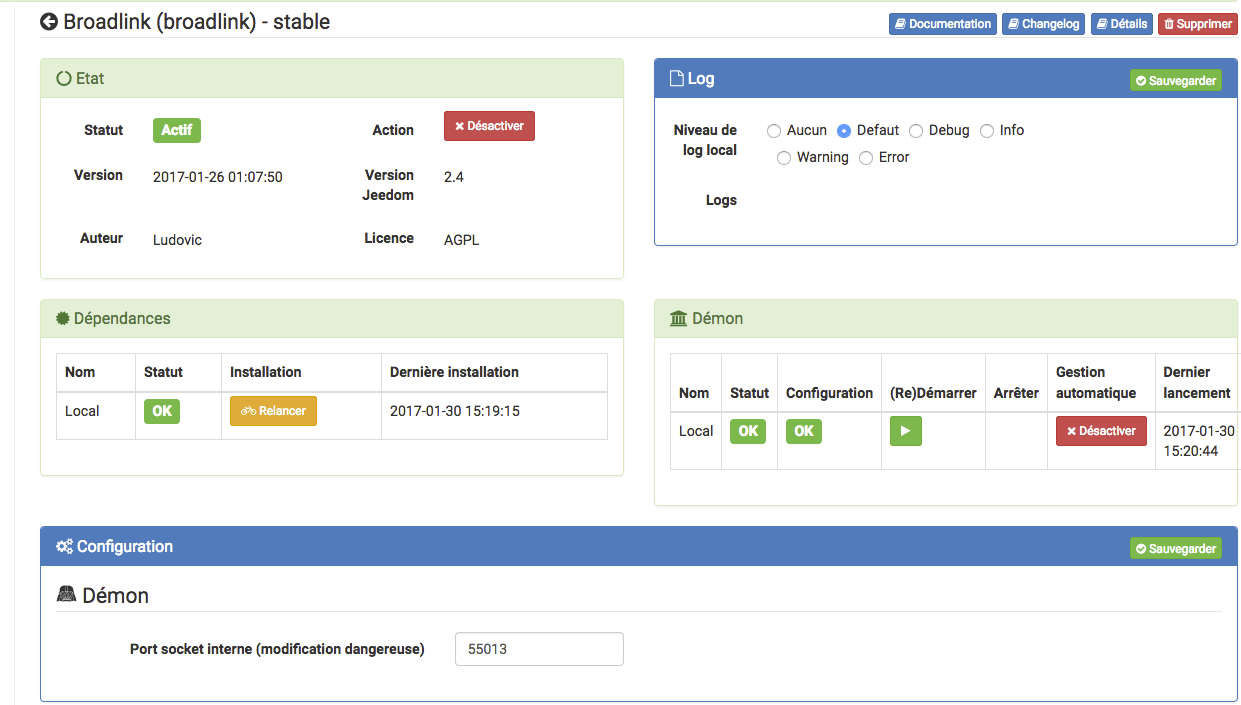
Task: Select the Warning log level
Action: pos(784,157)
